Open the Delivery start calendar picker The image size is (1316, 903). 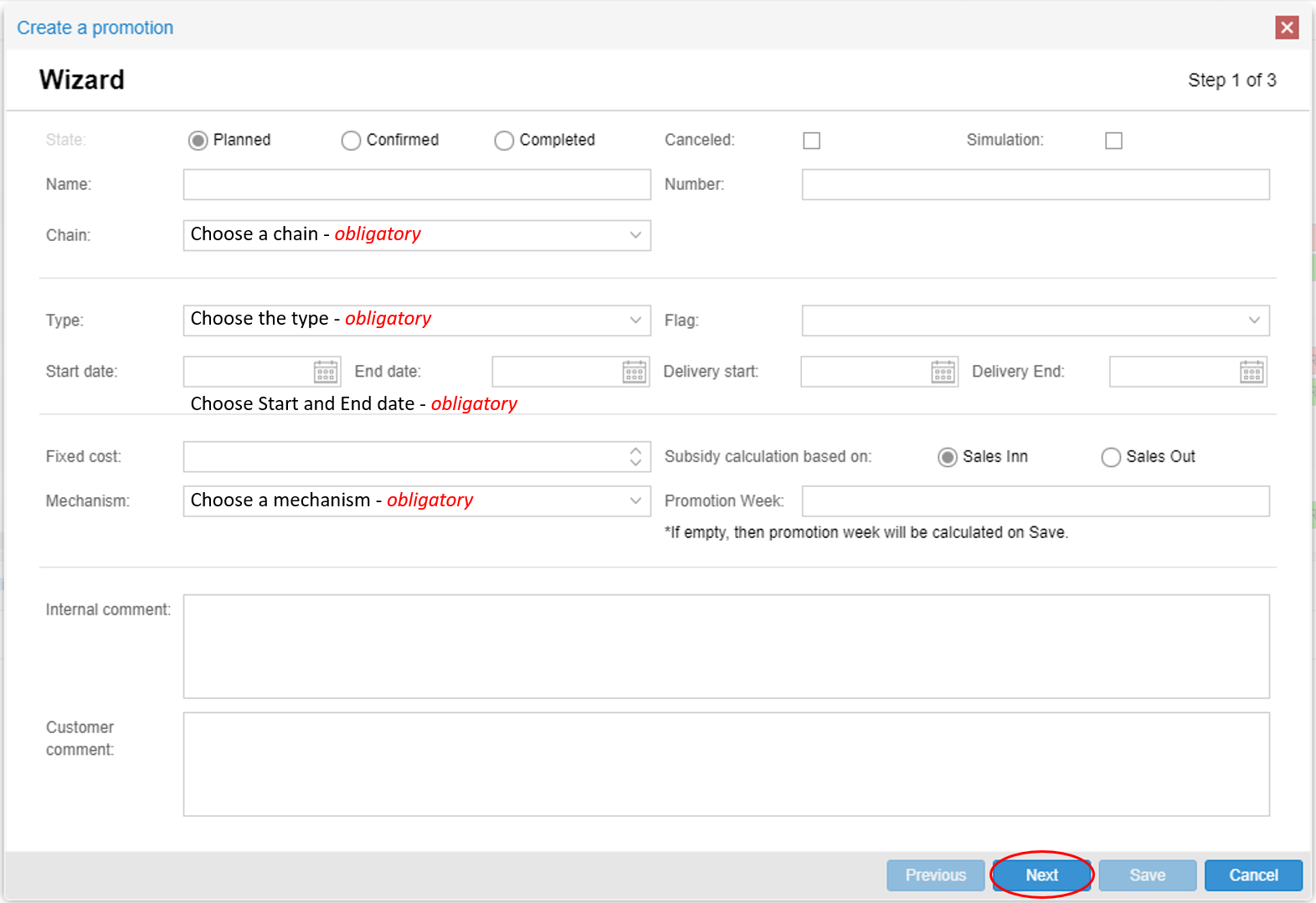pyautogui.click(x=943, y=372)
